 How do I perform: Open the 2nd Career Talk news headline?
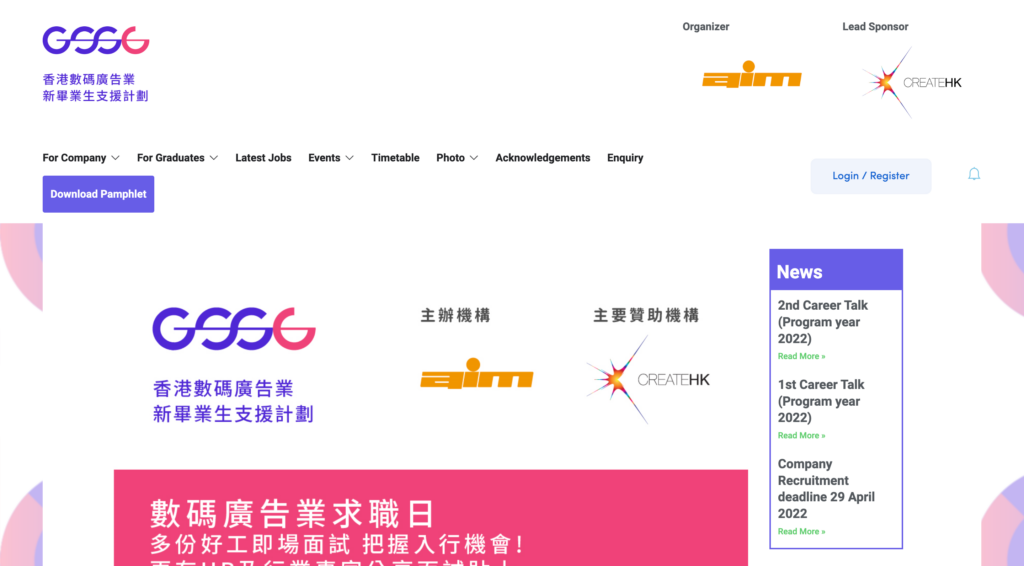click(823, 322)
